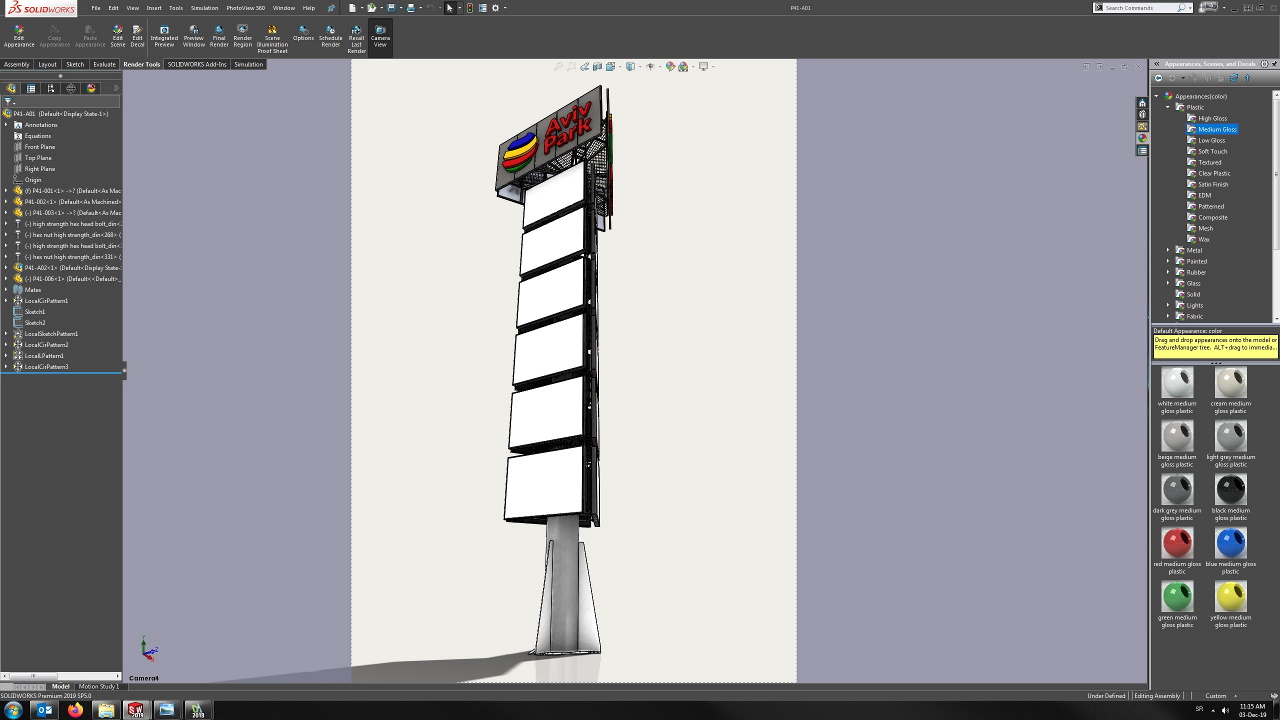Select the Render Region tool
This screenshot has height=720, width=1280.
[242, 36]
